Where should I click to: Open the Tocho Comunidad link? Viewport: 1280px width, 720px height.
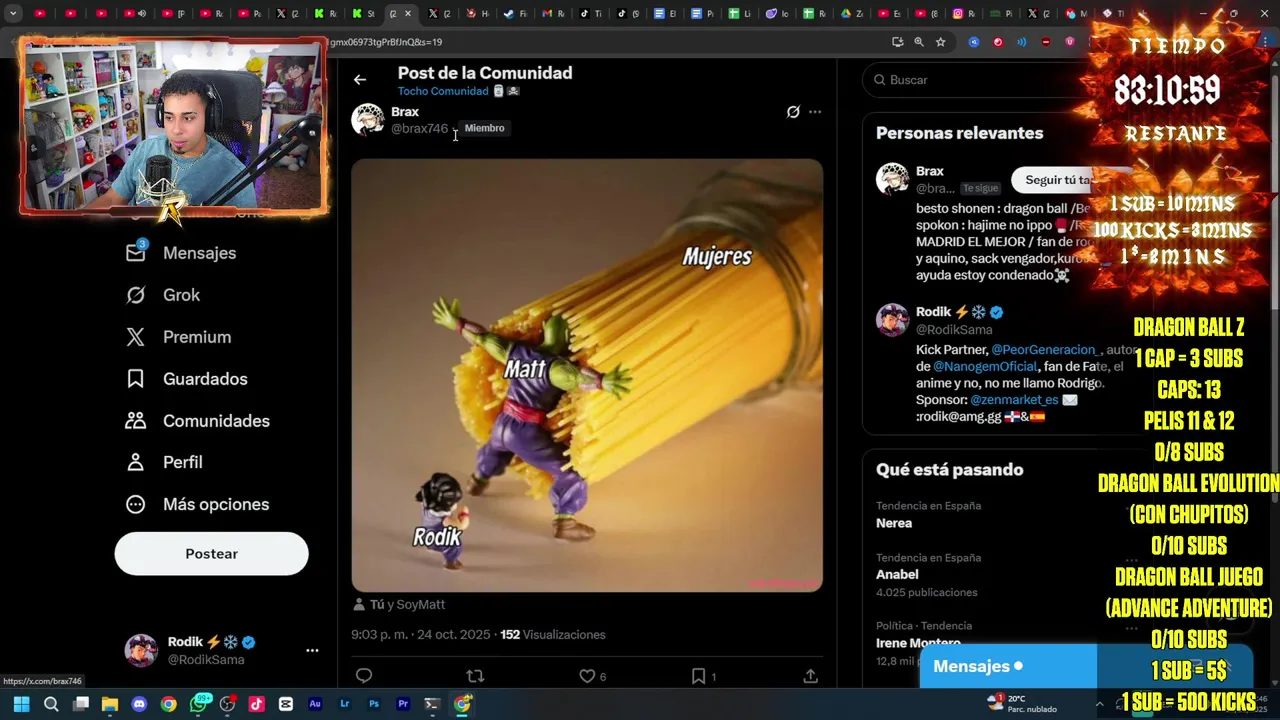tap(443, 91)
